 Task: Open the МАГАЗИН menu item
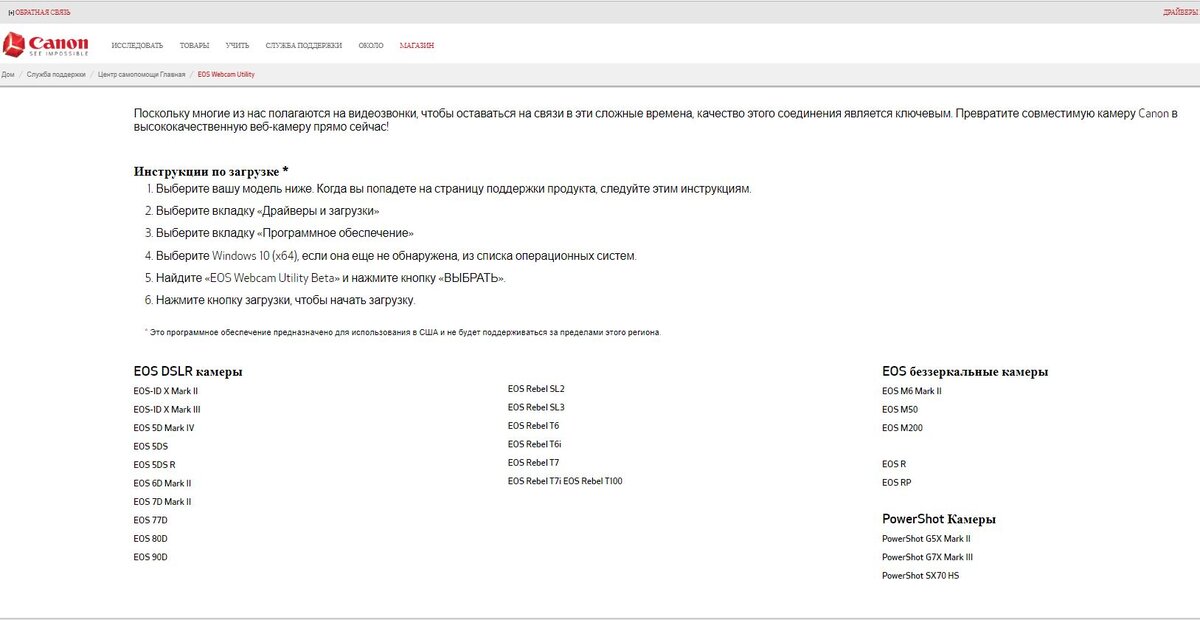click(416, 46)
